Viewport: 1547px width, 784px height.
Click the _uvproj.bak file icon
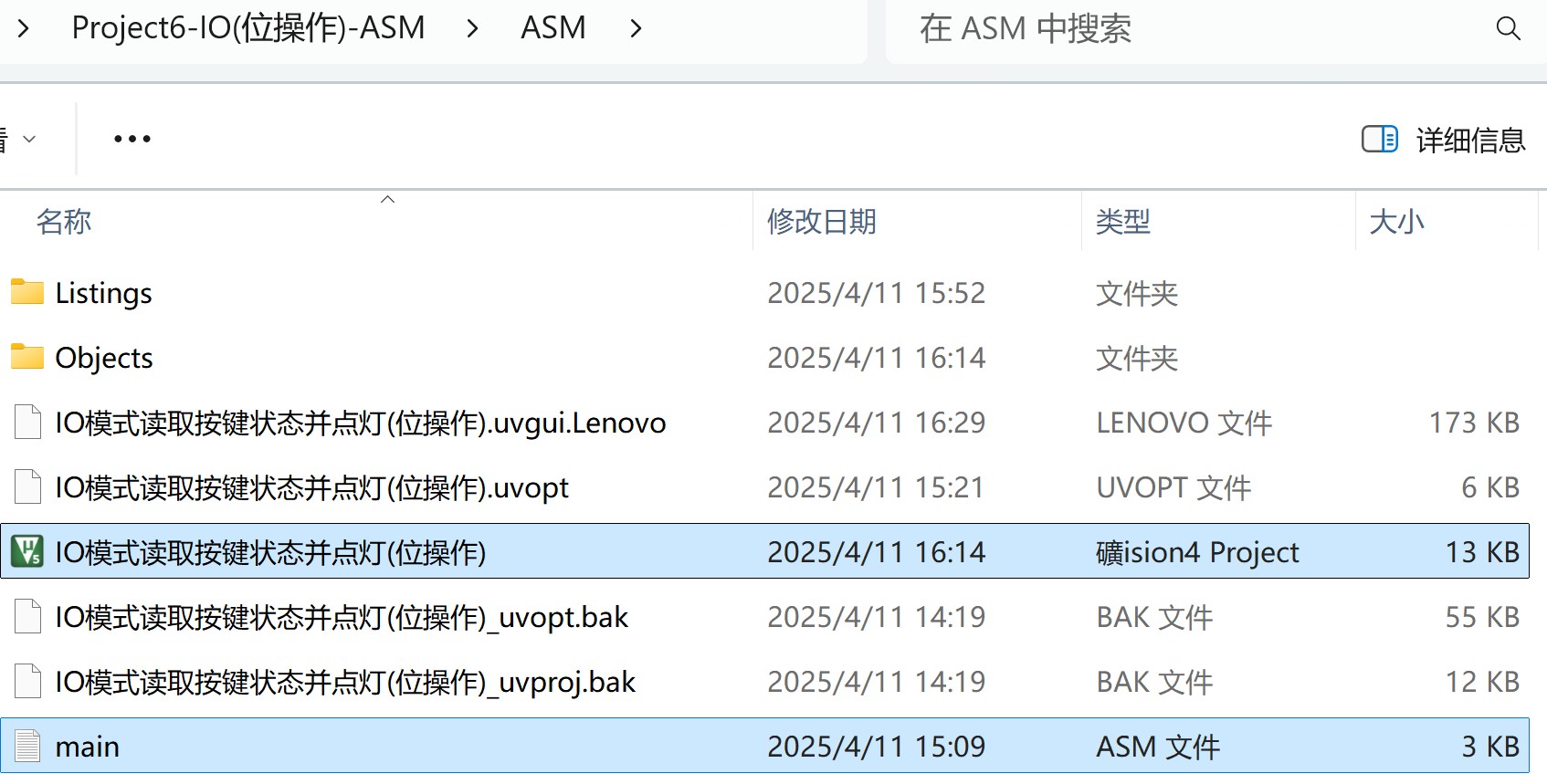[27, 681]
